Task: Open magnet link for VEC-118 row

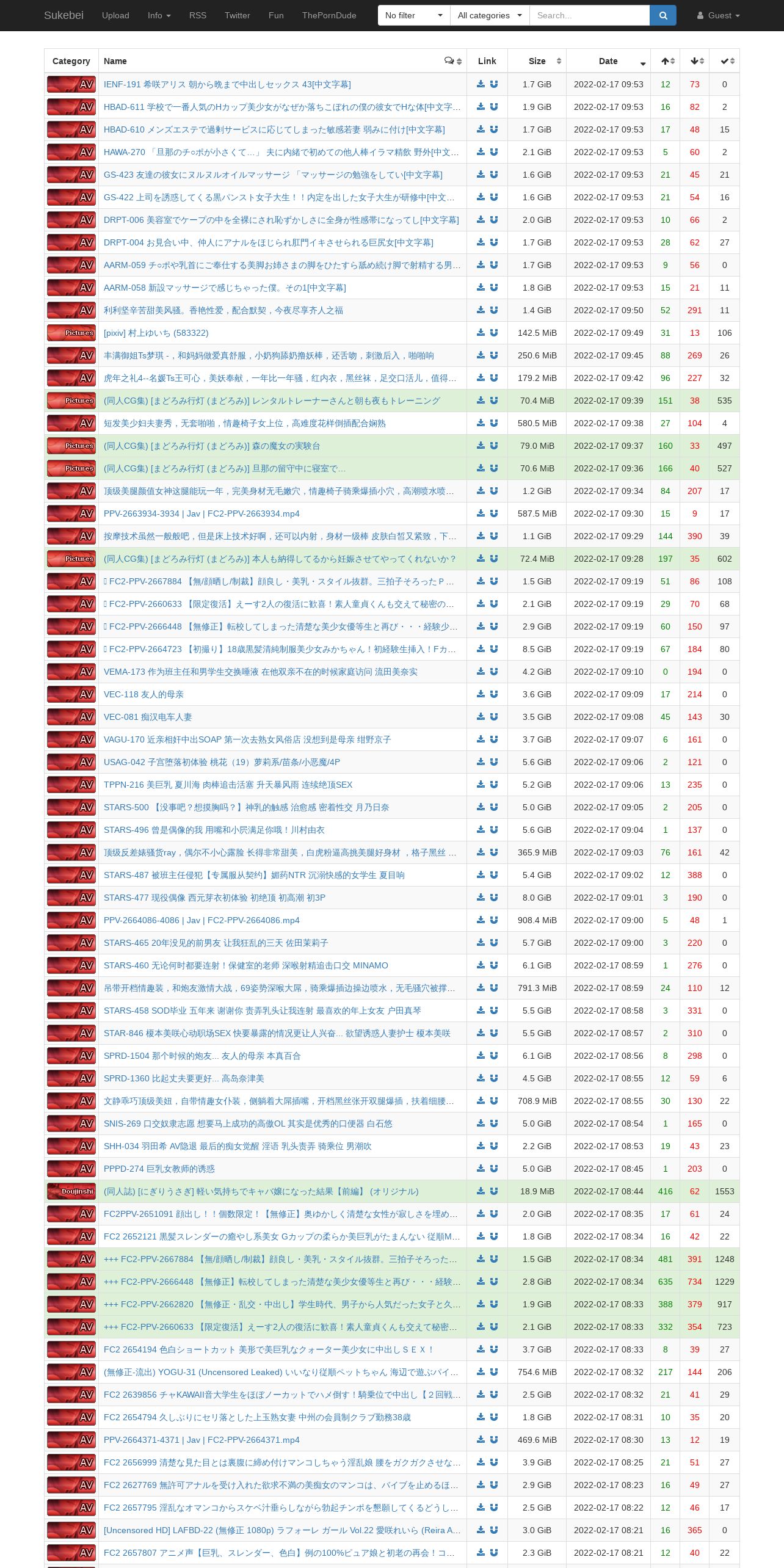Action: tap(494, 694)
